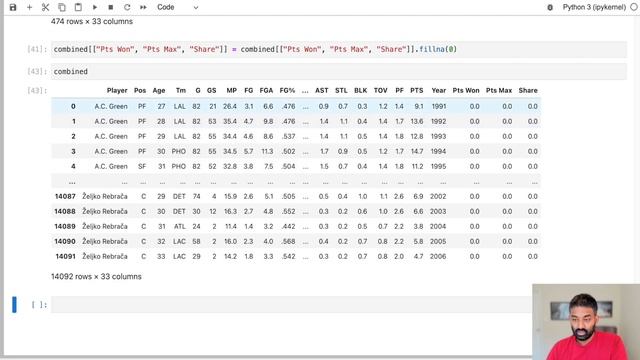Run the selected cell
Image resolution: width=640 pixels, height=360 pixels.
tap(95, 7)
